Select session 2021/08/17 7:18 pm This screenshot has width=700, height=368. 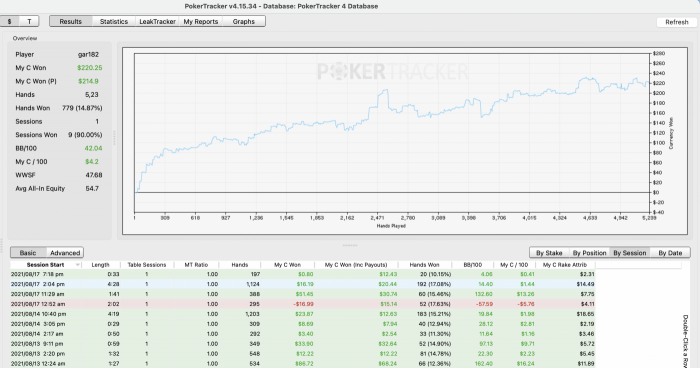coord(303,274)
